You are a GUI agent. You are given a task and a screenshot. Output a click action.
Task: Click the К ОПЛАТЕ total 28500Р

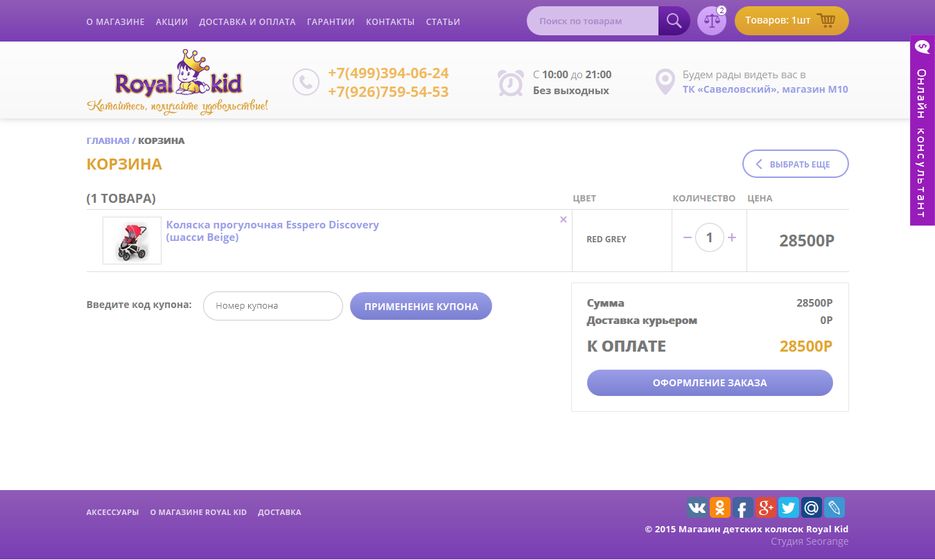point(806,346)
